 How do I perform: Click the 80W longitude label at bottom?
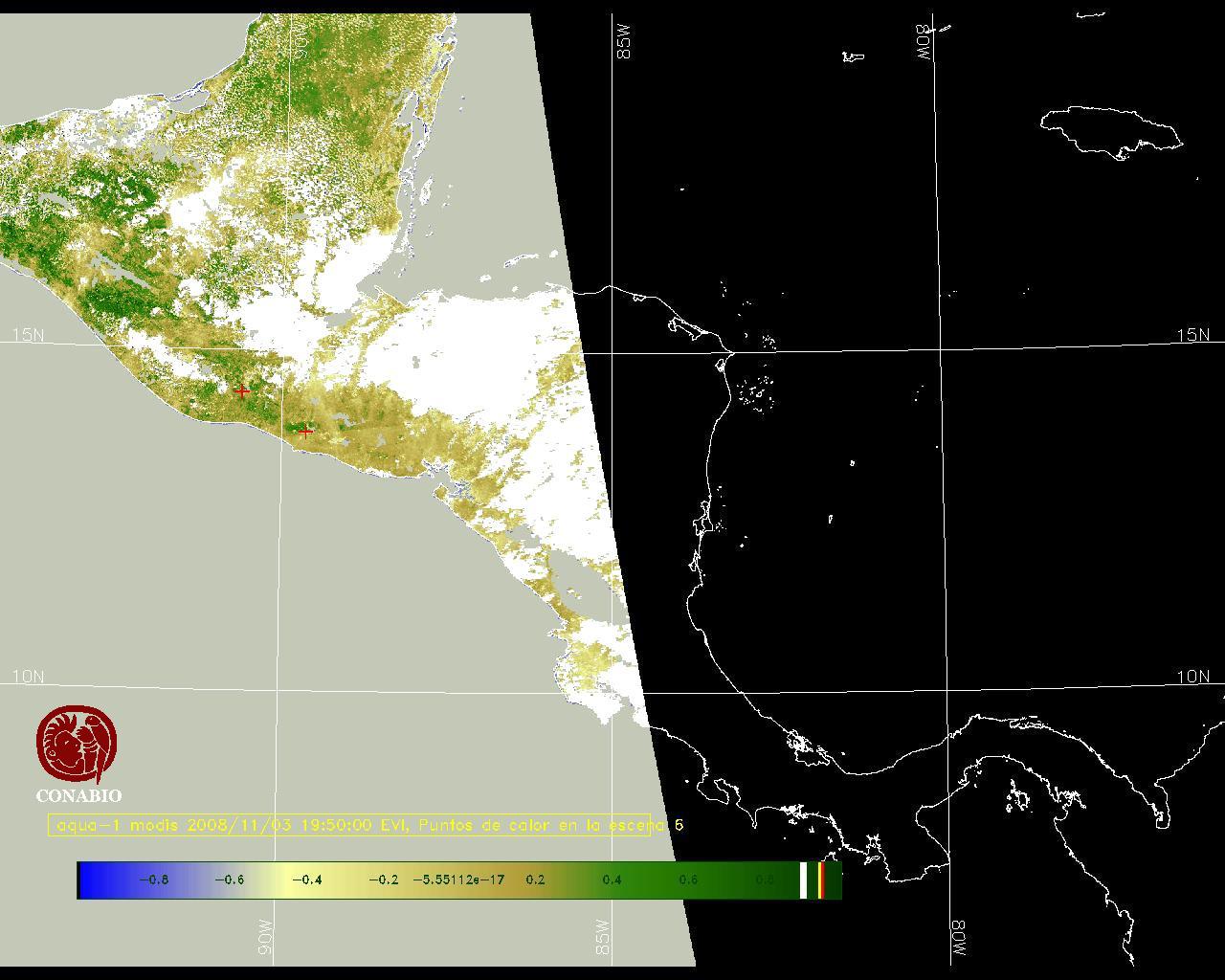tap(959, 940)
